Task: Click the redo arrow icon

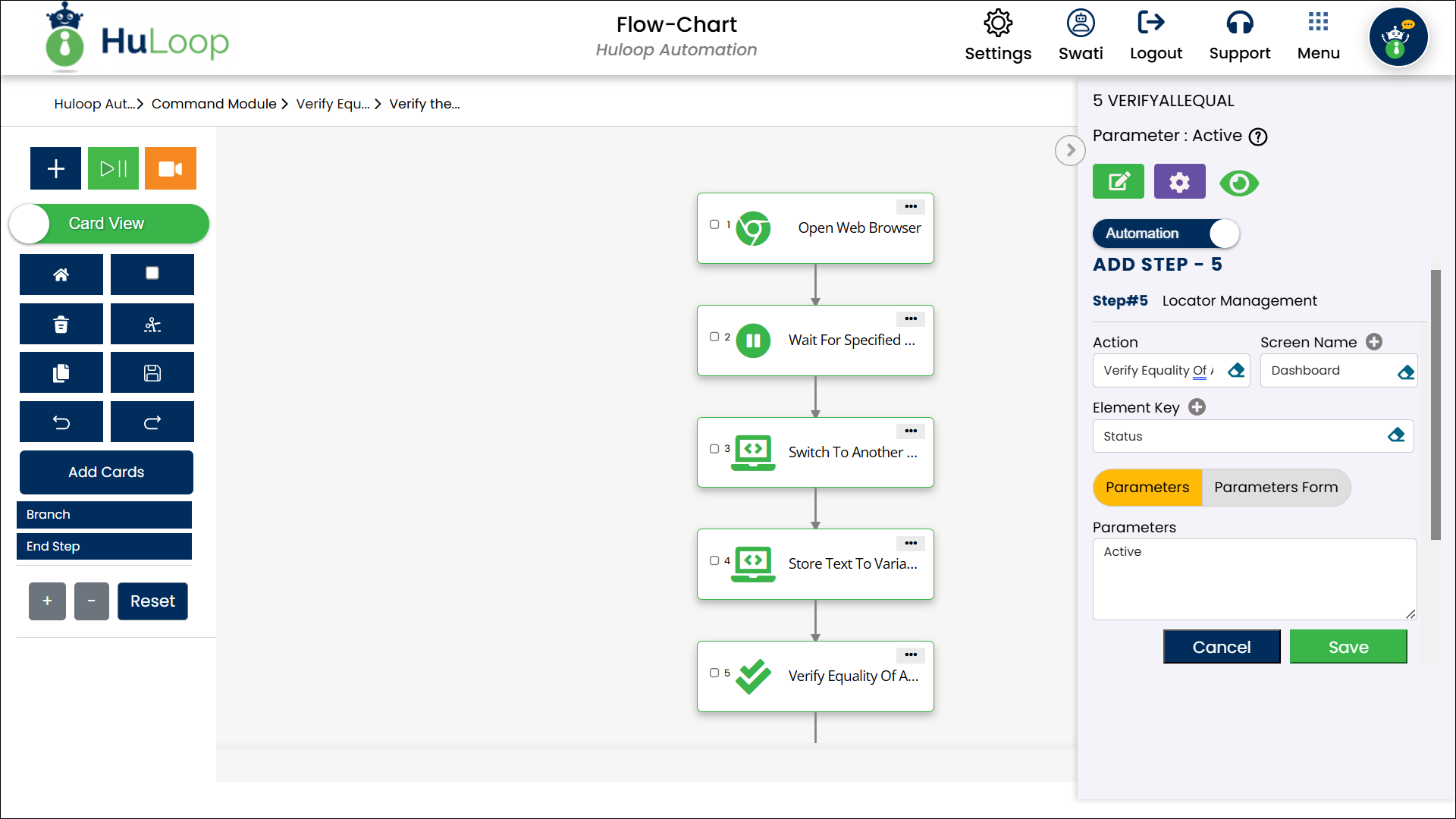Action: pyautogui.click(x=152, y=422)
